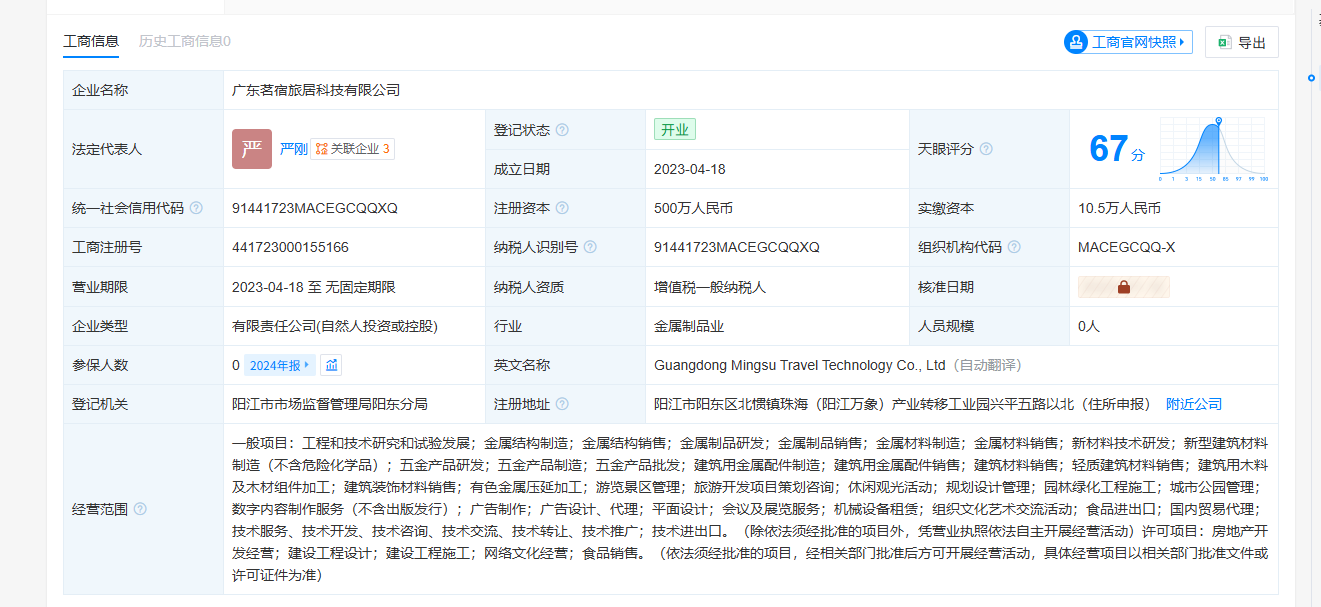The height and width of the screenshot is (607, 1321).
Task: Open the insured-count trend chart icon
Action: pos(331,365)
